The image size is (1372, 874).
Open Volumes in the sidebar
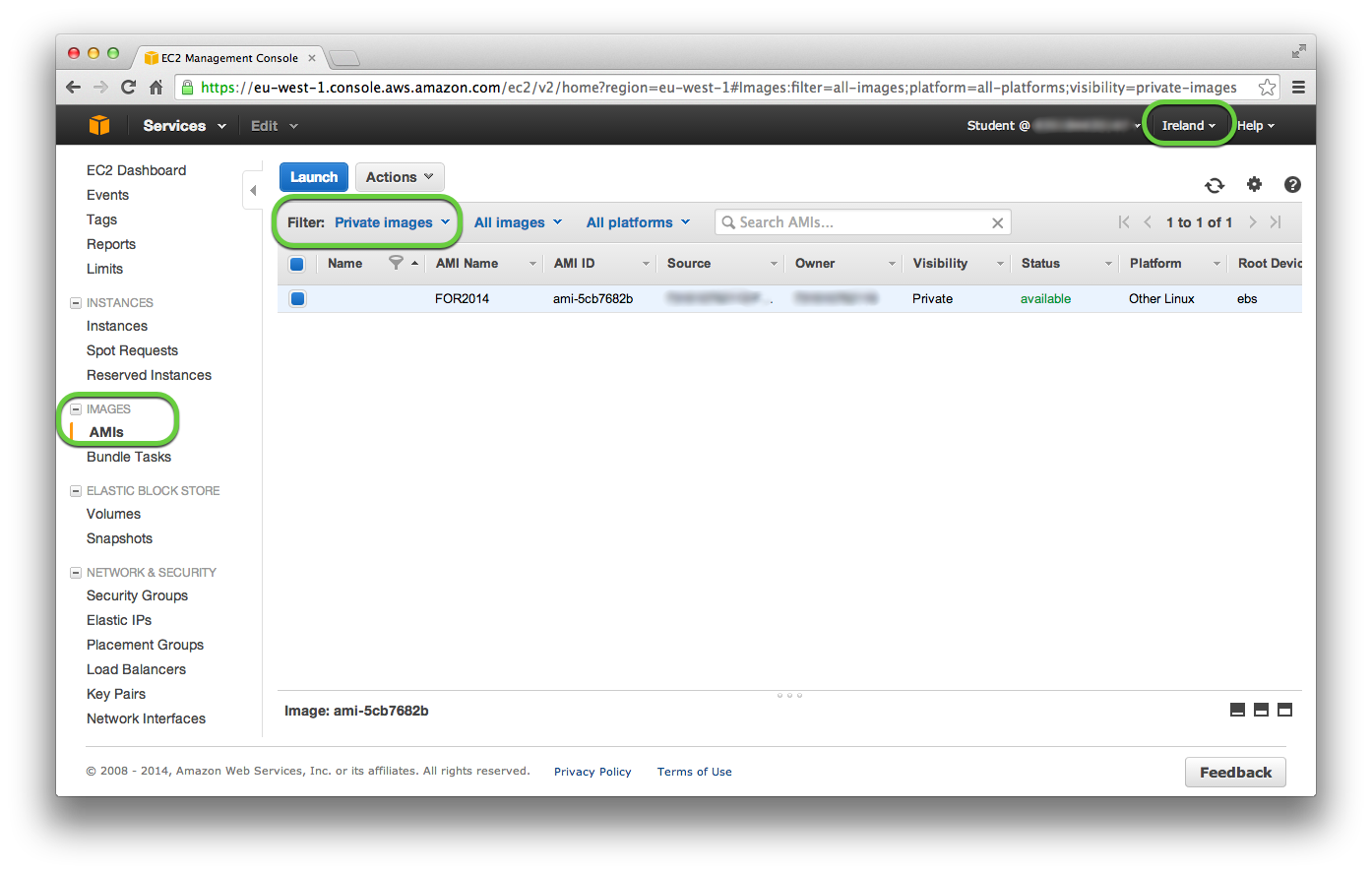click(x=113, y=514)
